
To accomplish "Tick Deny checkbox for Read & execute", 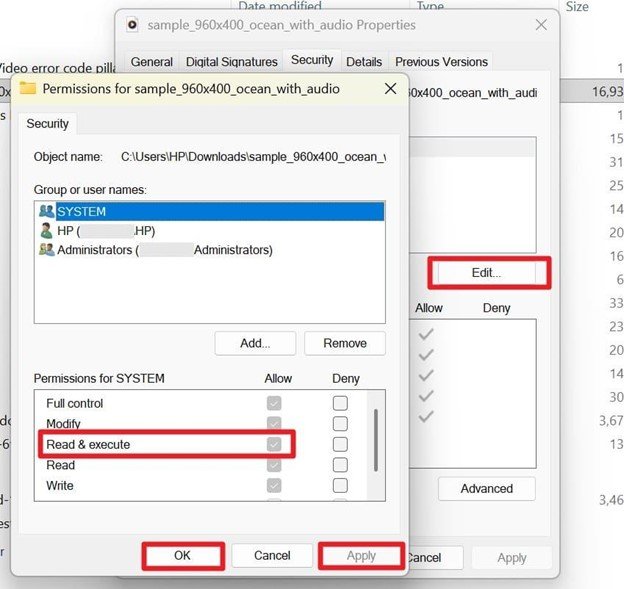I will click(x=340, y=444).
